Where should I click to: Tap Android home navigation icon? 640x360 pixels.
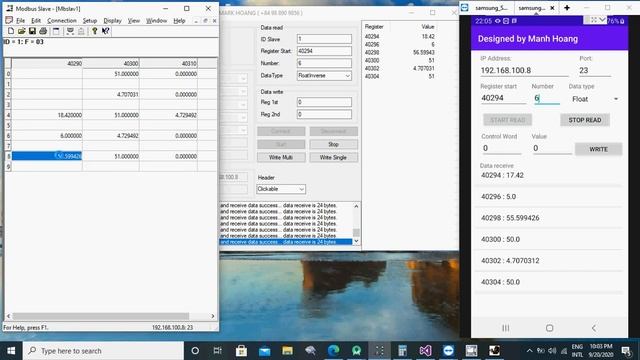(x=549, y=328)
